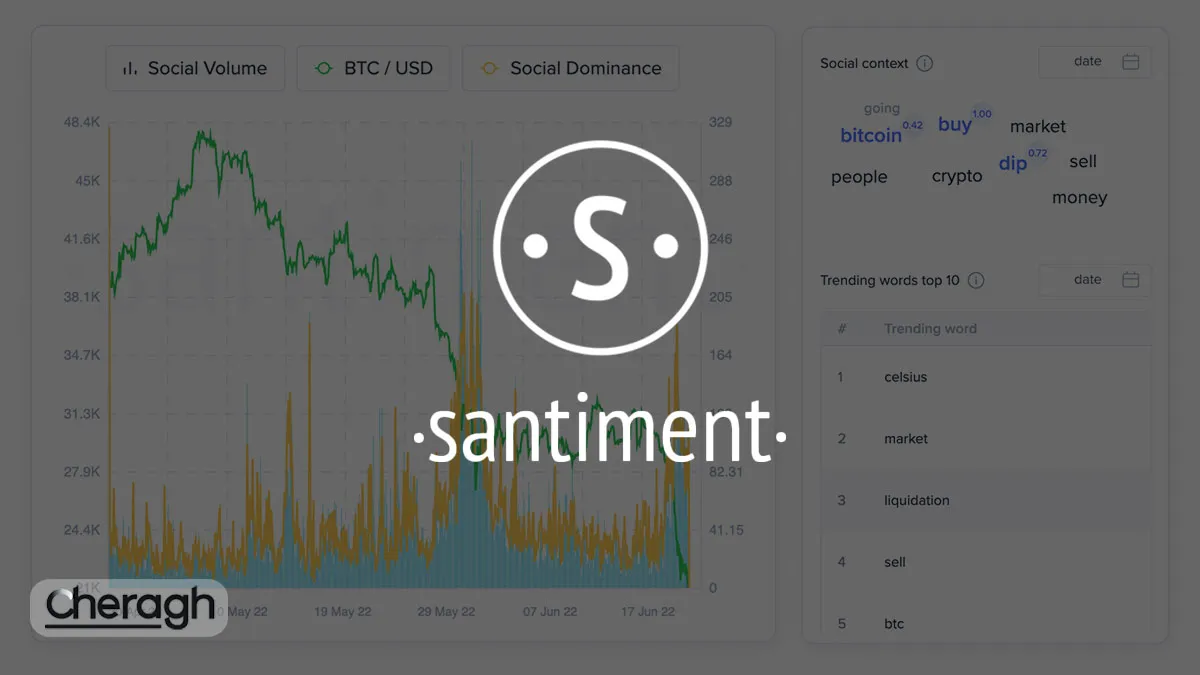
Task: Click the "82.31" right axis label
Action: click(x=725, y=472)
